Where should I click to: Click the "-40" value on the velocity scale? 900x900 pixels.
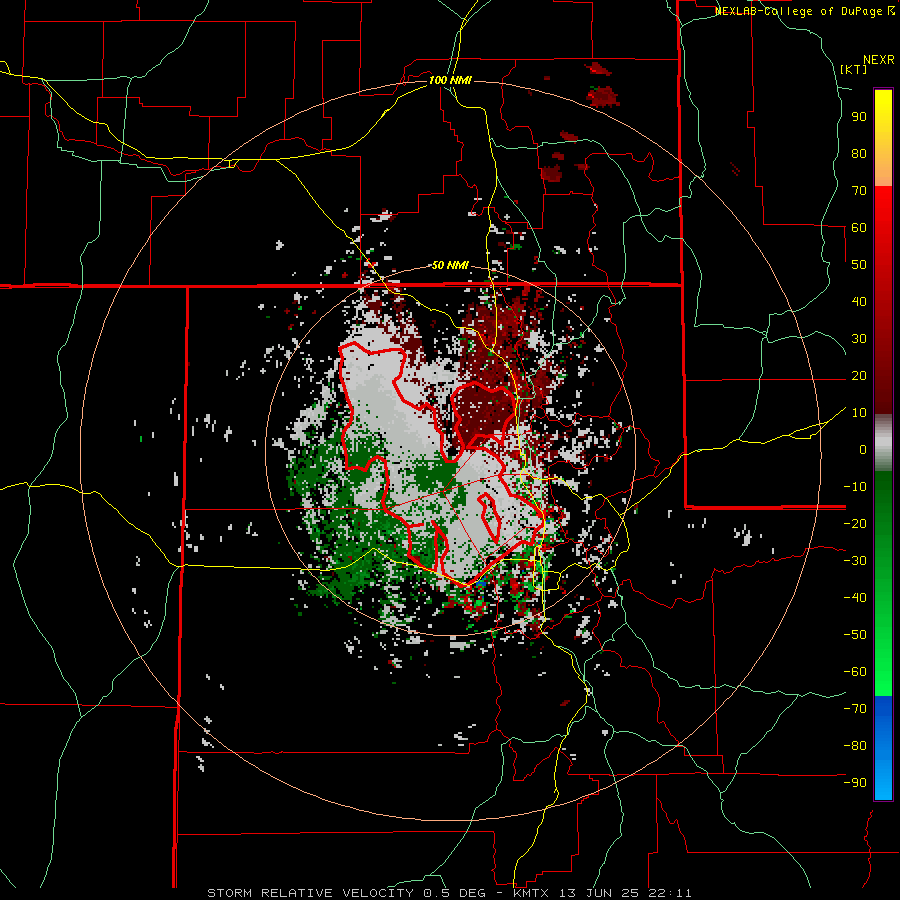click(x=855, y=598)
